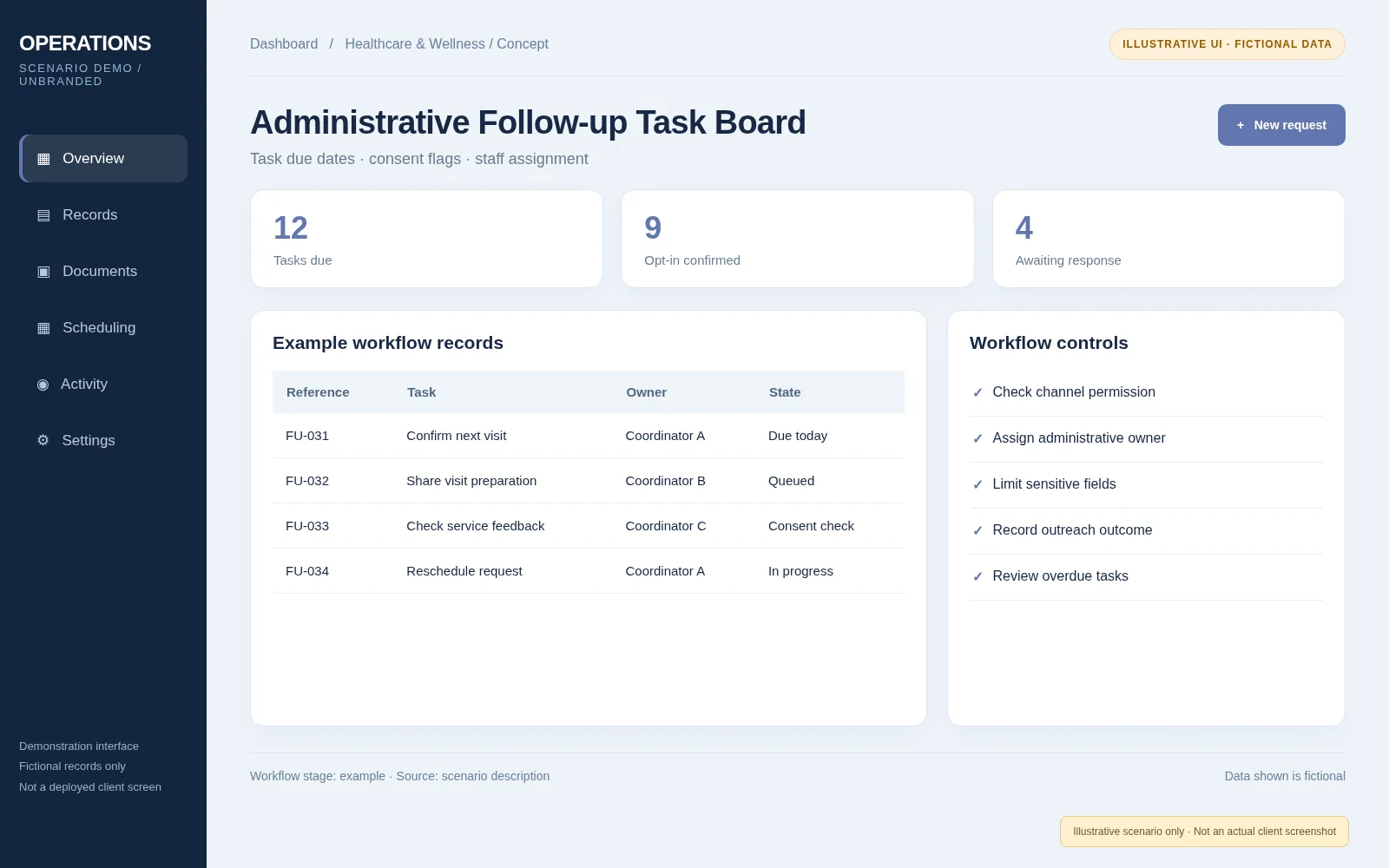This screenshot has height=868, width=1389.
Task: Click the Confirm next visit task
Action: pyautogui.click(x=457, y=436)
